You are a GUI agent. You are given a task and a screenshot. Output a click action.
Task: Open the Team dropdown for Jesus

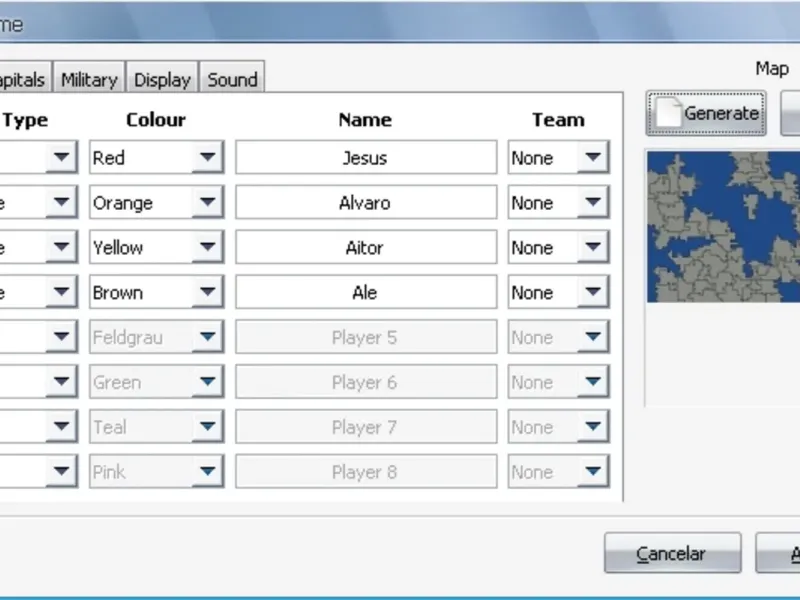(559, 157)
